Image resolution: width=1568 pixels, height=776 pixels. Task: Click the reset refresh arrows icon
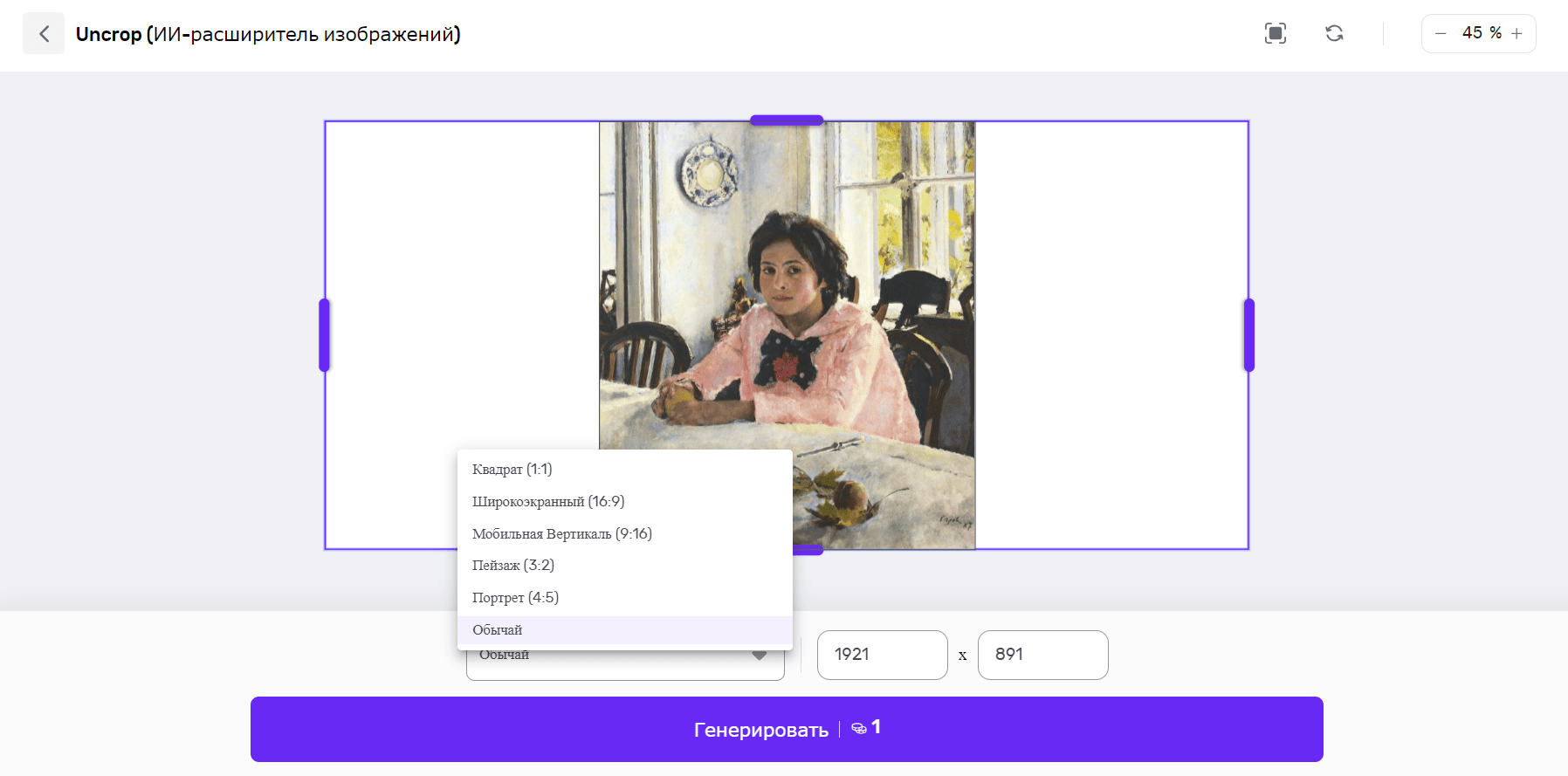pos(1334,34)
